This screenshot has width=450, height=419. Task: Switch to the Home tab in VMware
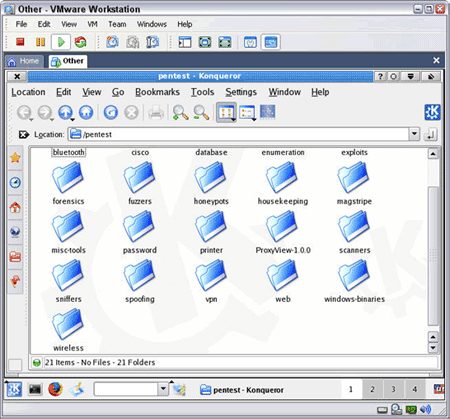24,61
